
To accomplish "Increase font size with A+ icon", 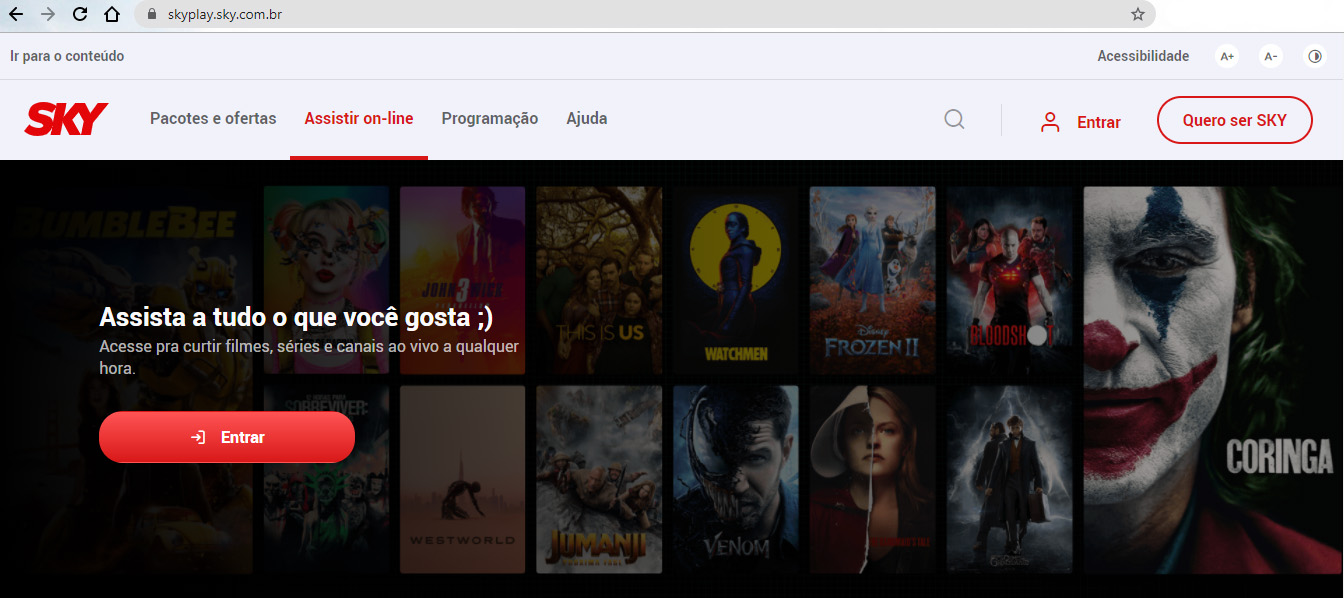I will pos(1227,57).
